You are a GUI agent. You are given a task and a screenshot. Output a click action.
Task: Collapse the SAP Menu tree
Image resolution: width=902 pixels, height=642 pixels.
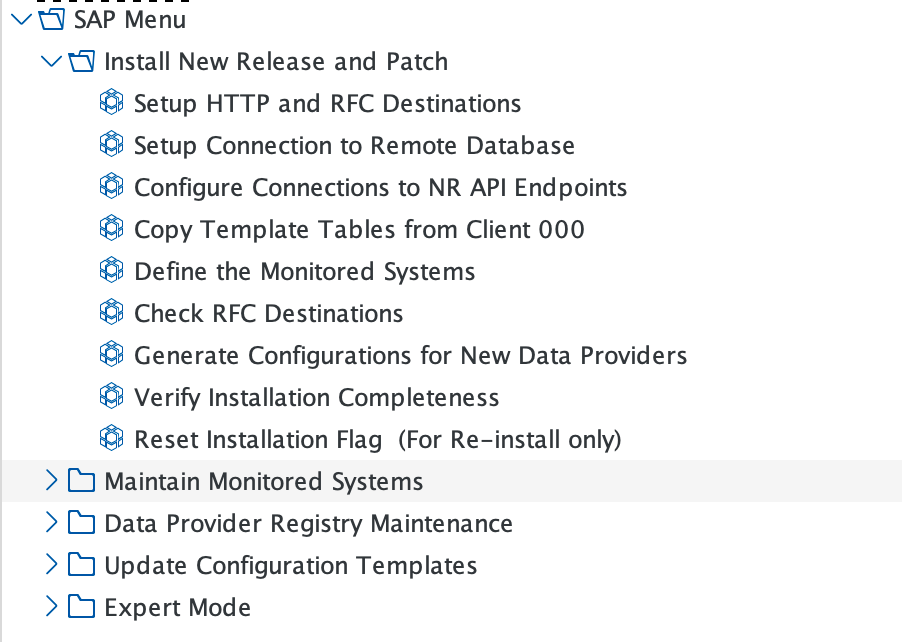point(20,17)
